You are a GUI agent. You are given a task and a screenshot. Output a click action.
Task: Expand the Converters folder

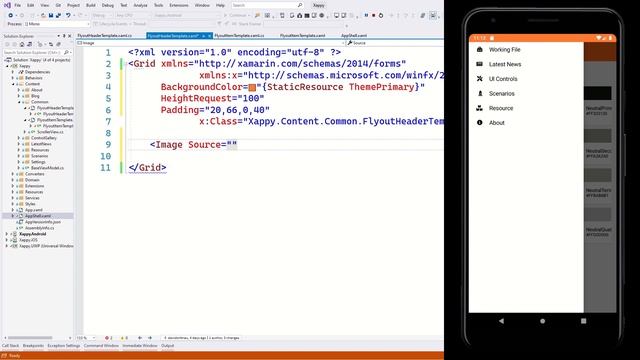[13, 174]
